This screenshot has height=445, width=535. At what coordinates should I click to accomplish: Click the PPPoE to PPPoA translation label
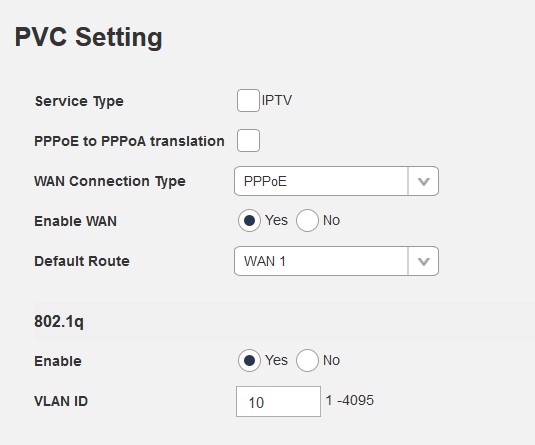(129, 141)
